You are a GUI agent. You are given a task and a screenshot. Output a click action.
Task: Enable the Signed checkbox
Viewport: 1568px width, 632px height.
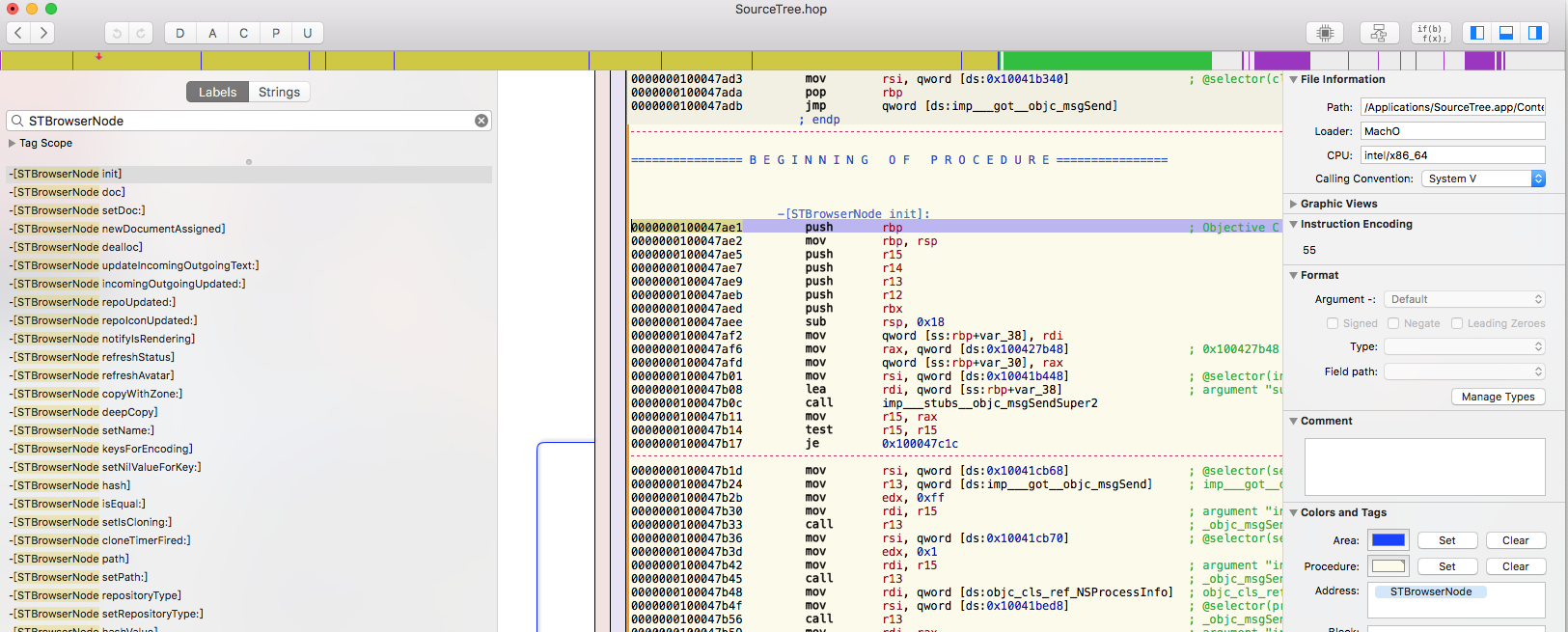1333,323
